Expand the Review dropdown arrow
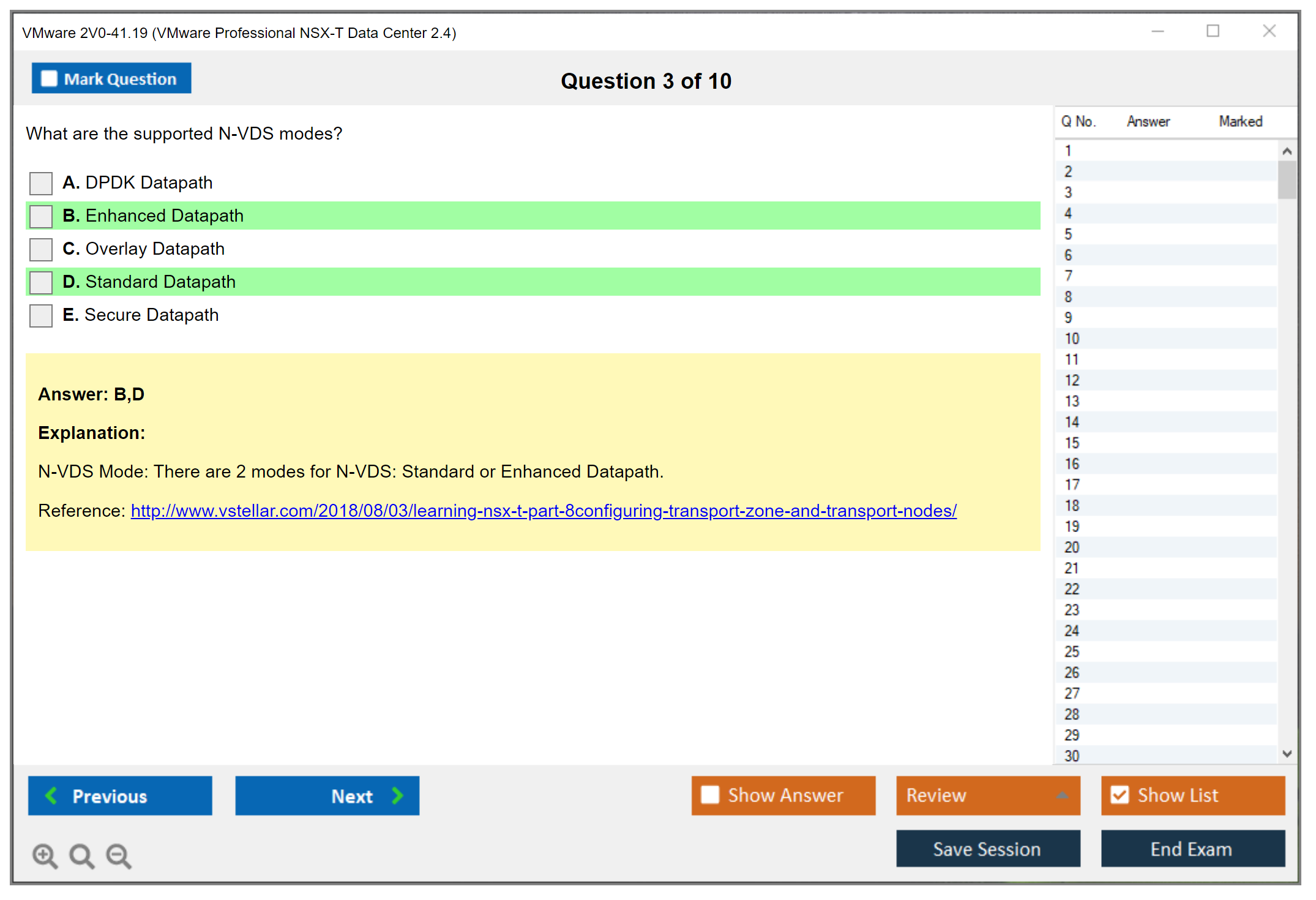Screen dimensions: 1316x900 click(x=1062, y=795)
